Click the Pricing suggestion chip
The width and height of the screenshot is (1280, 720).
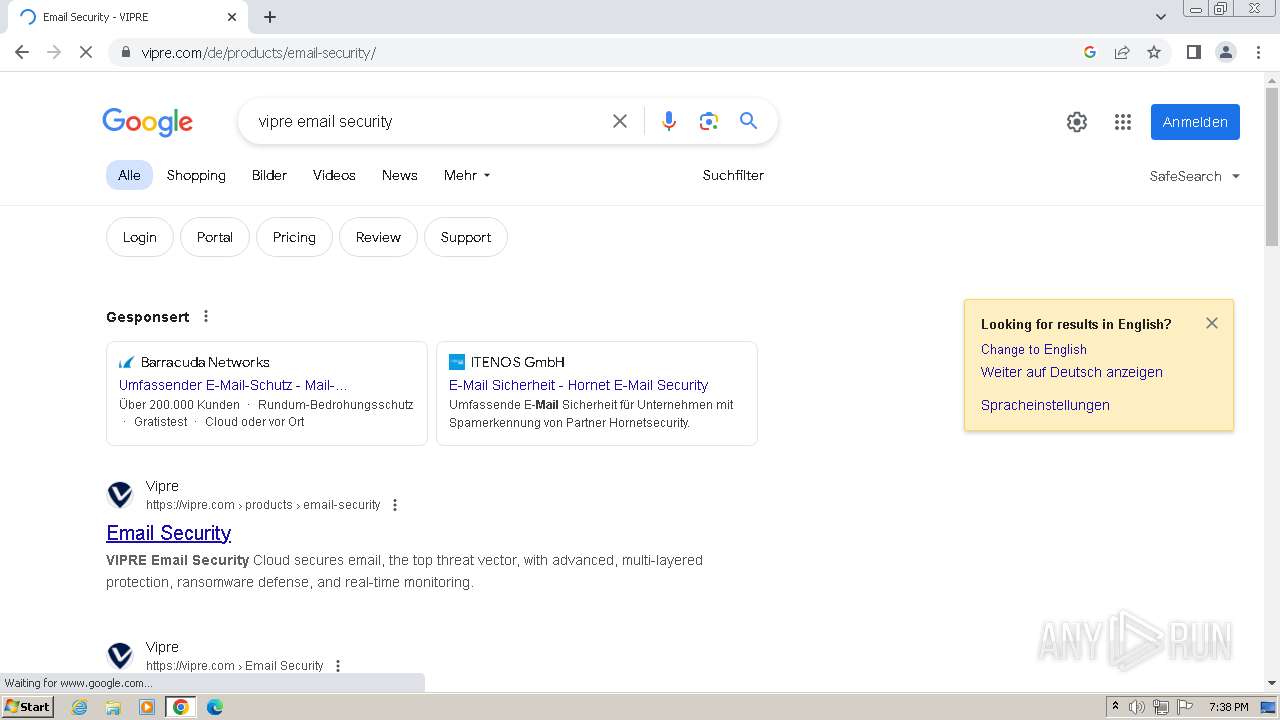click(294, 237)
